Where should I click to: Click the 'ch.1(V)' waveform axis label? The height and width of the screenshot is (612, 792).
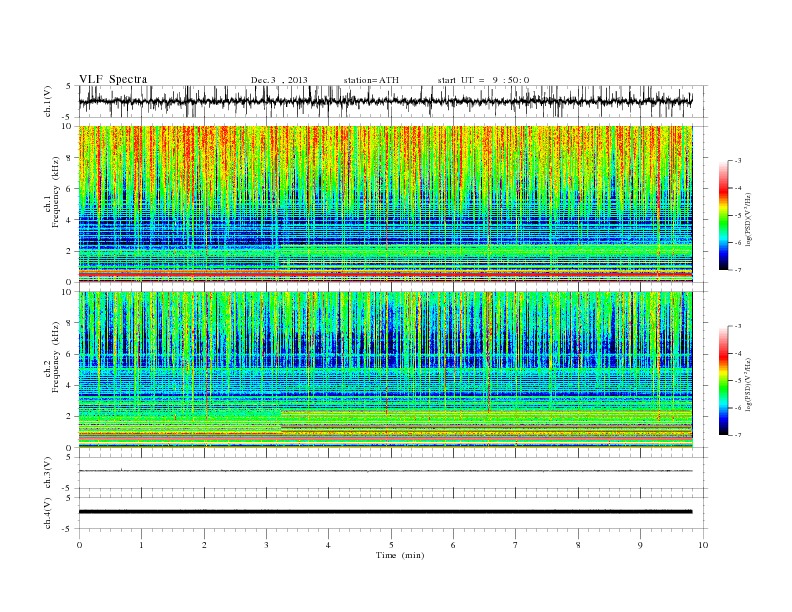47,101
